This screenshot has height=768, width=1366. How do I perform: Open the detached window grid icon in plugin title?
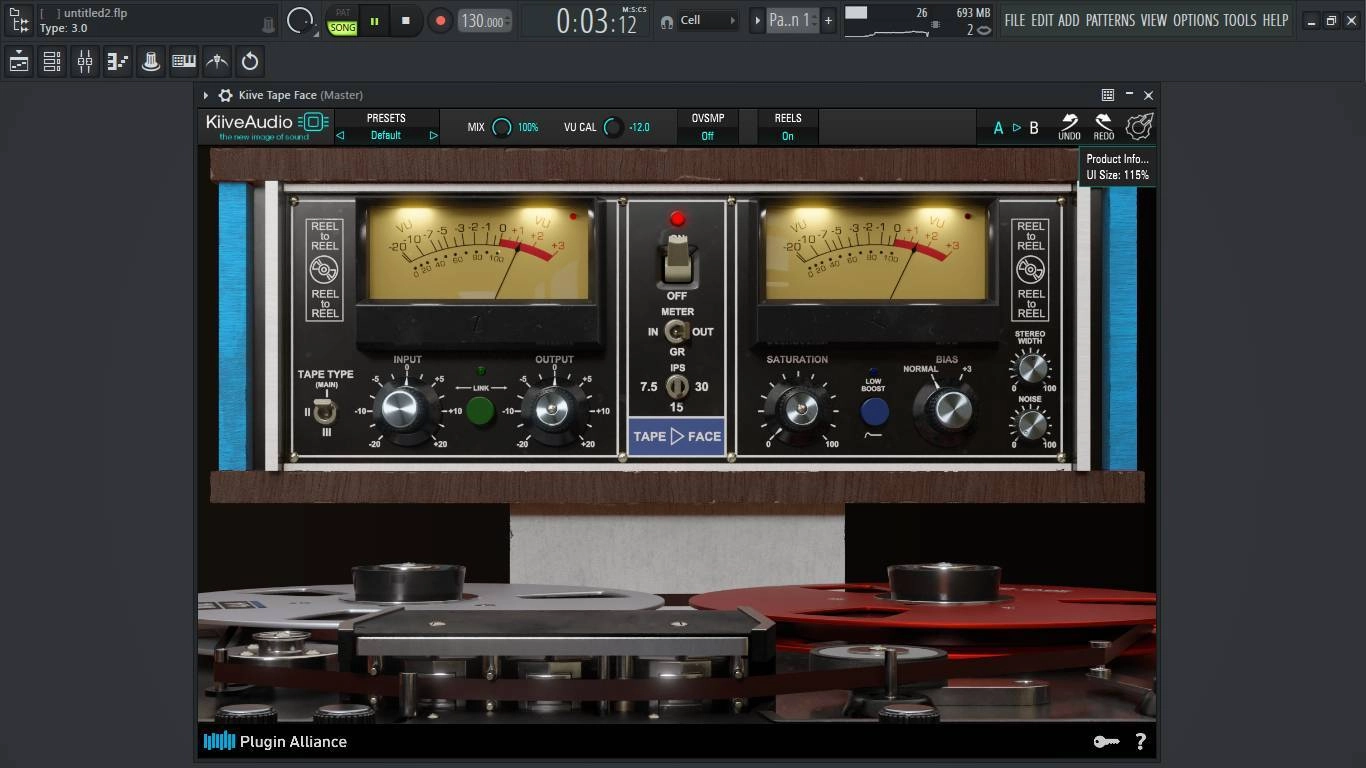(x=1108, y=95)
